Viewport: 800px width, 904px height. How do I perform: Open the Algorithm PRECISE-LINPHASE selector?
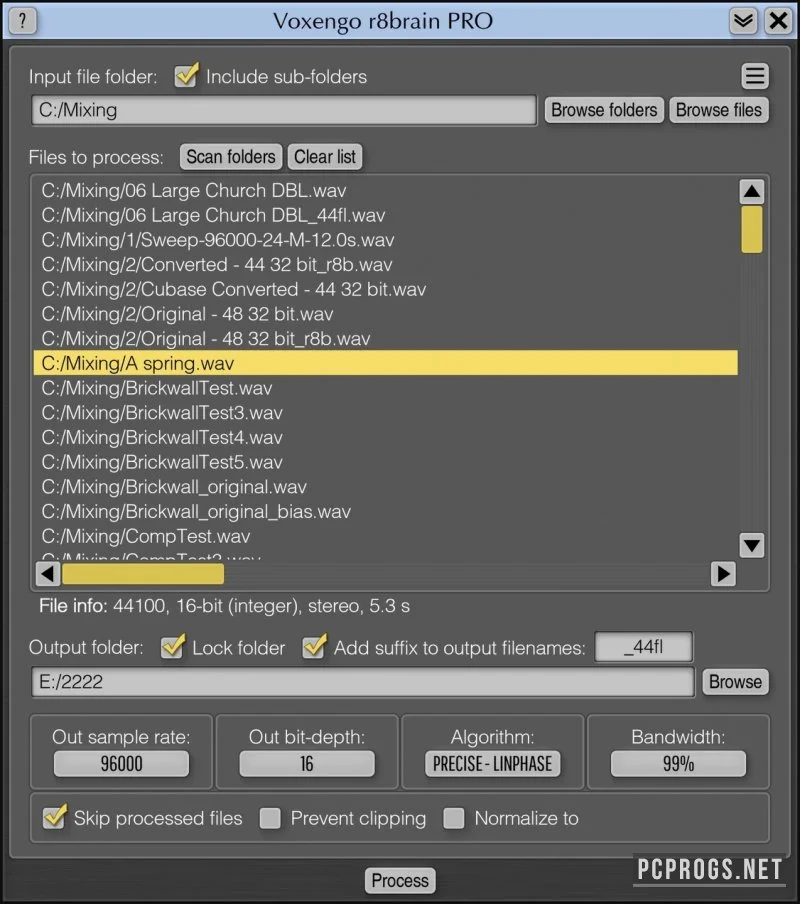(492, 764)
